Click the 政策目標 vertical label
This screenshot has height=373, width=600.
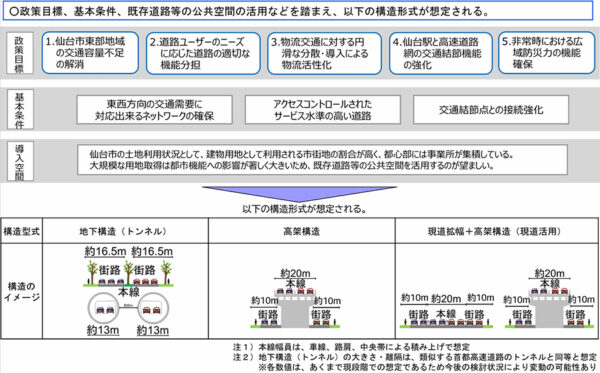click(x=20, y=53)
